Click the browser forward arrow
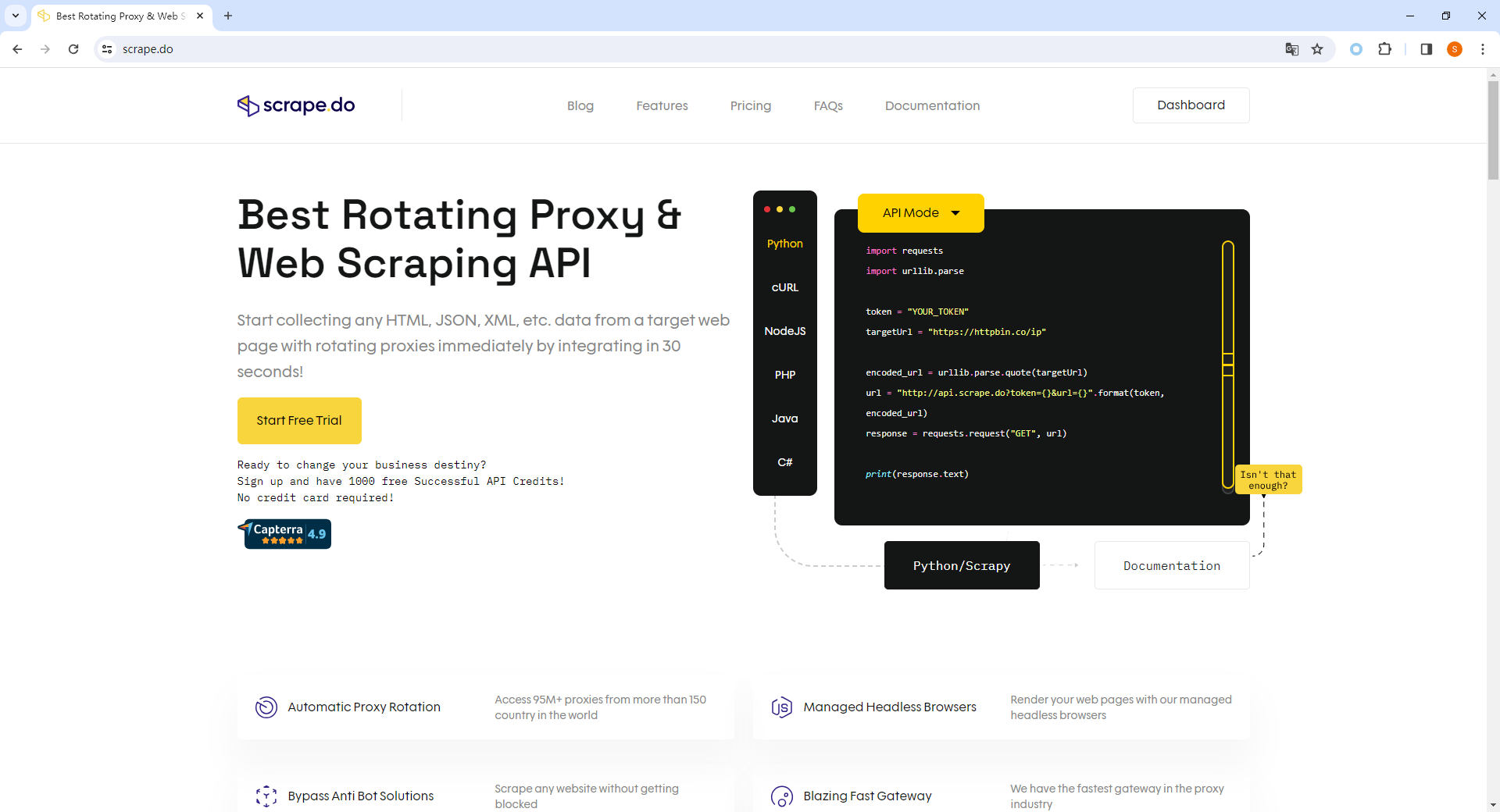This screenshot has height=812, width=1500. tap(45, 49)
